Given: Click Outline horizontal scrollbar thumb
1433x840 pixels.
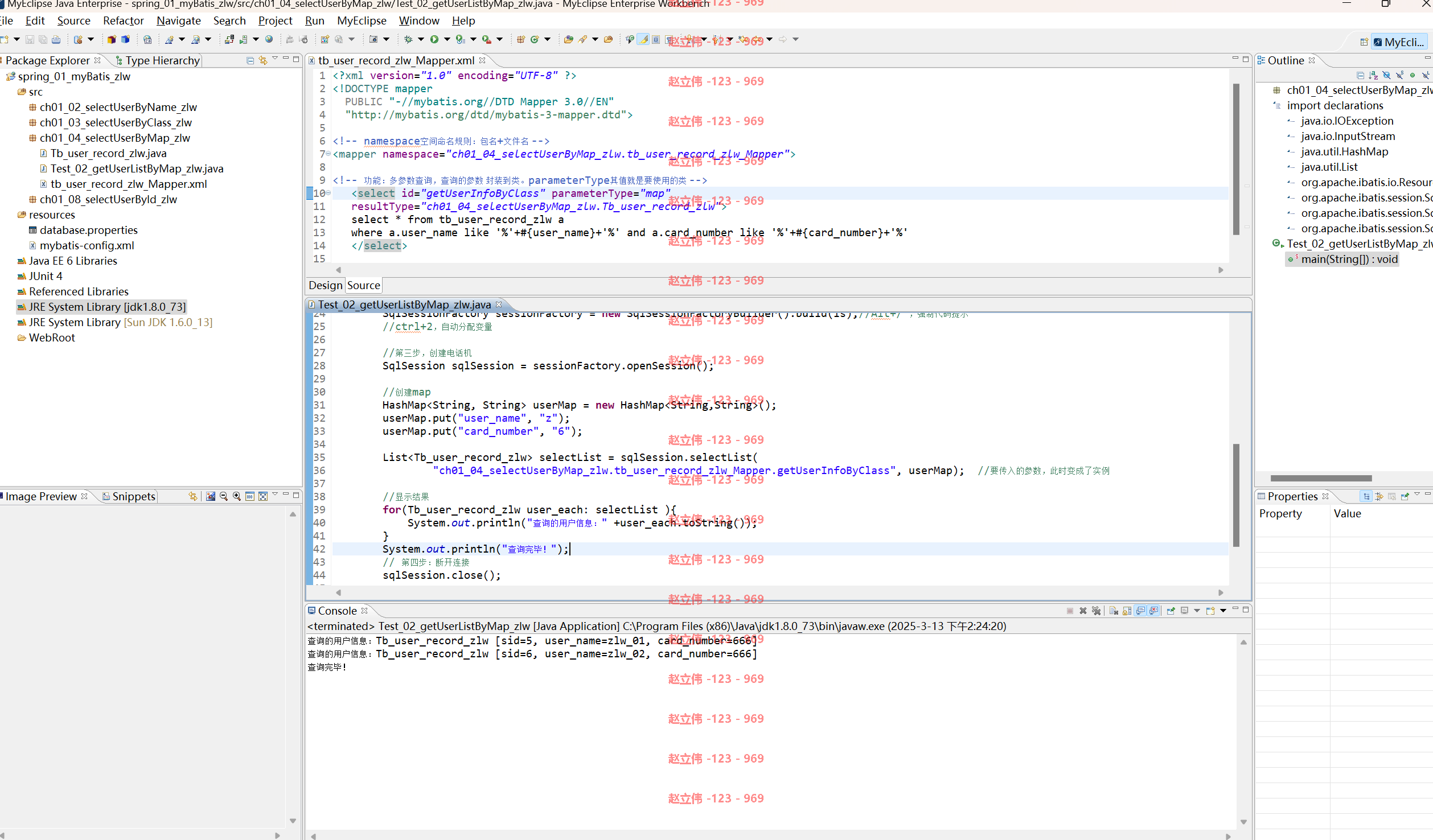Looking at the screenshot, I should [x=1321, y=478].
